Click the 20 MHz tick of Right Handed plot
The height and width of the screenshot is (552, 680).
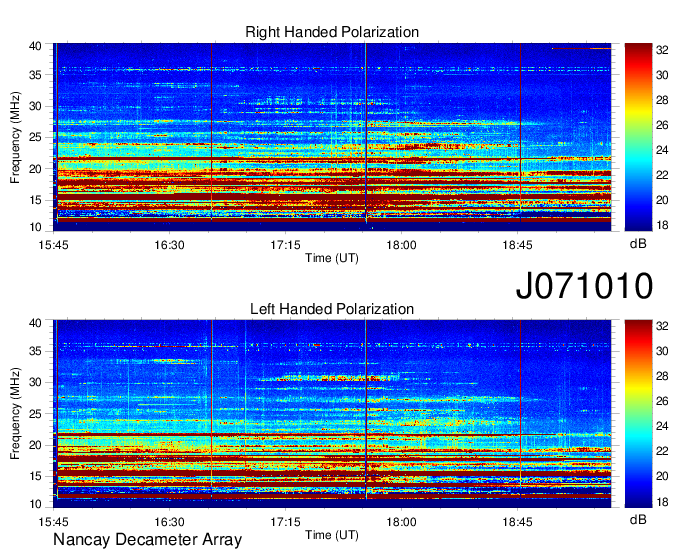35,169
